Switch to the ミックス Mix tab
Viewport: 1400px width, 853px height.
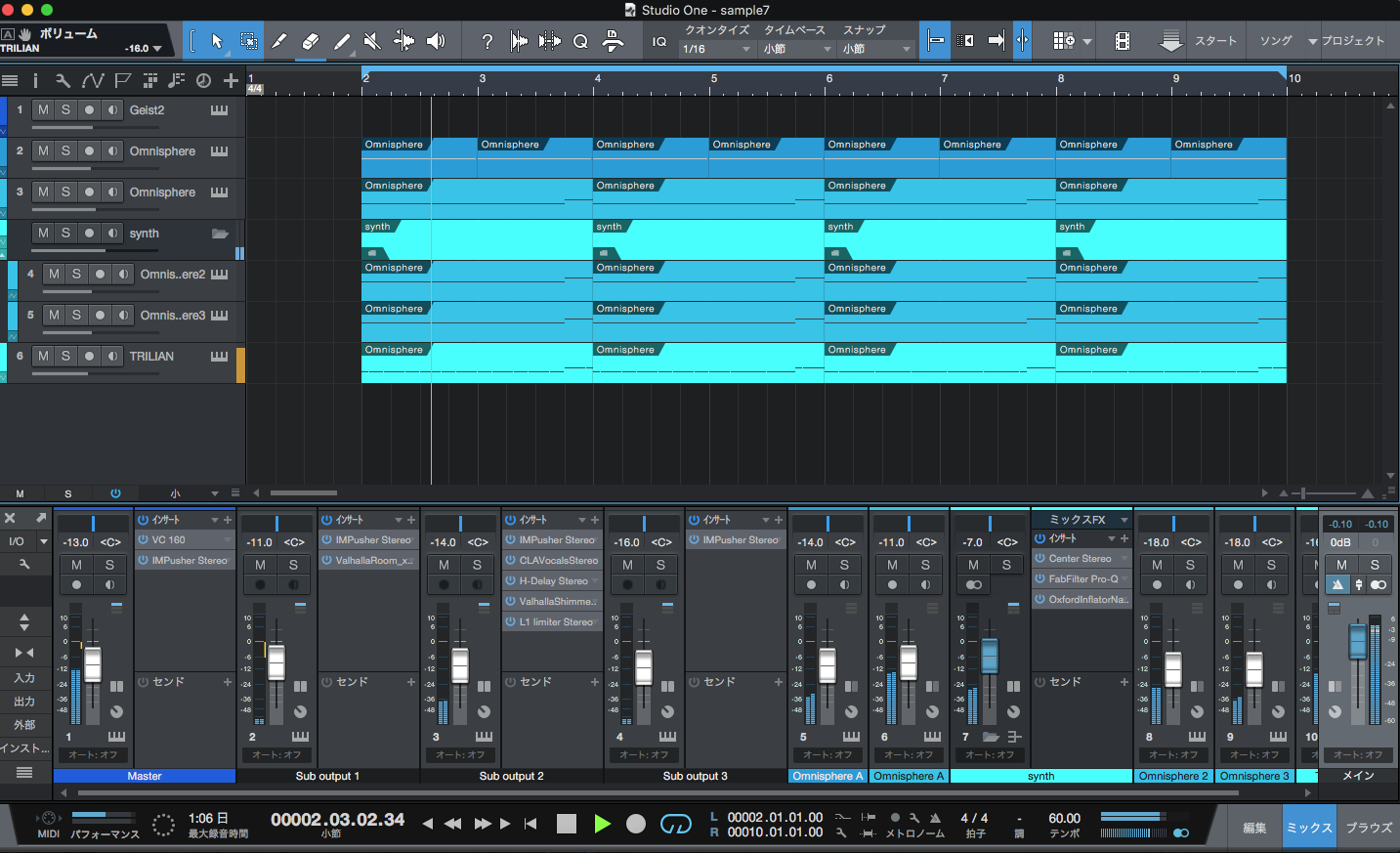pyautogui.click(x=1309, y=828)
